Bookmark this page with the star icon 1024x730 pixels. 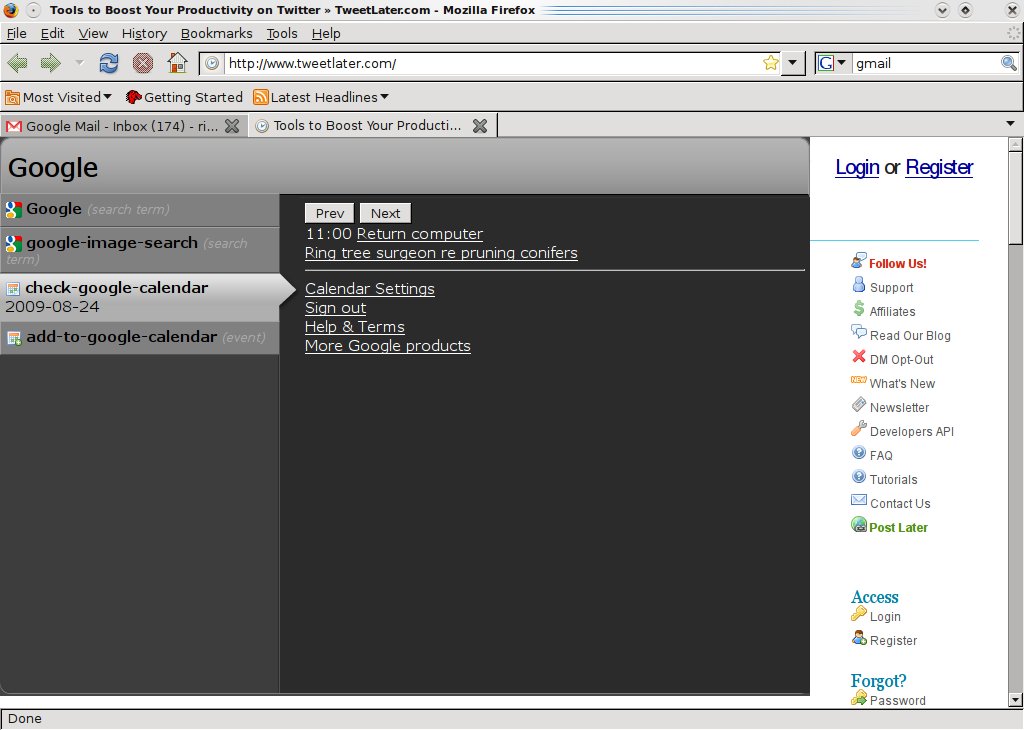(771, 63)
